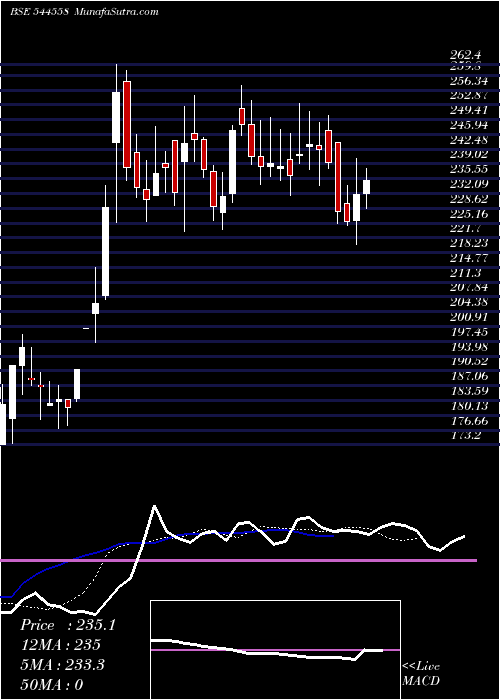The height and width of the screenshot is (700, 500).
Task: Click the 214.77 price axis label
Action: (469, 258)
